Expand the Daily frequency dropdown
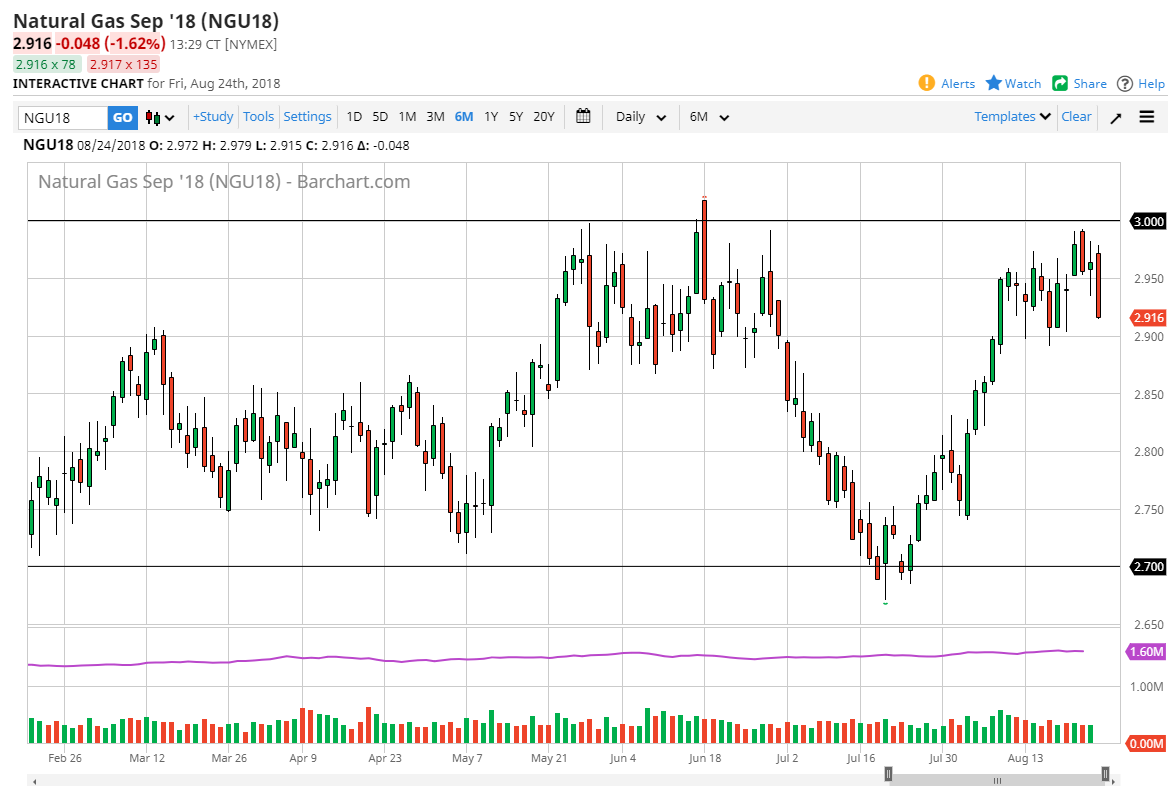This screenshot has width=1172, height=786. 641,117
